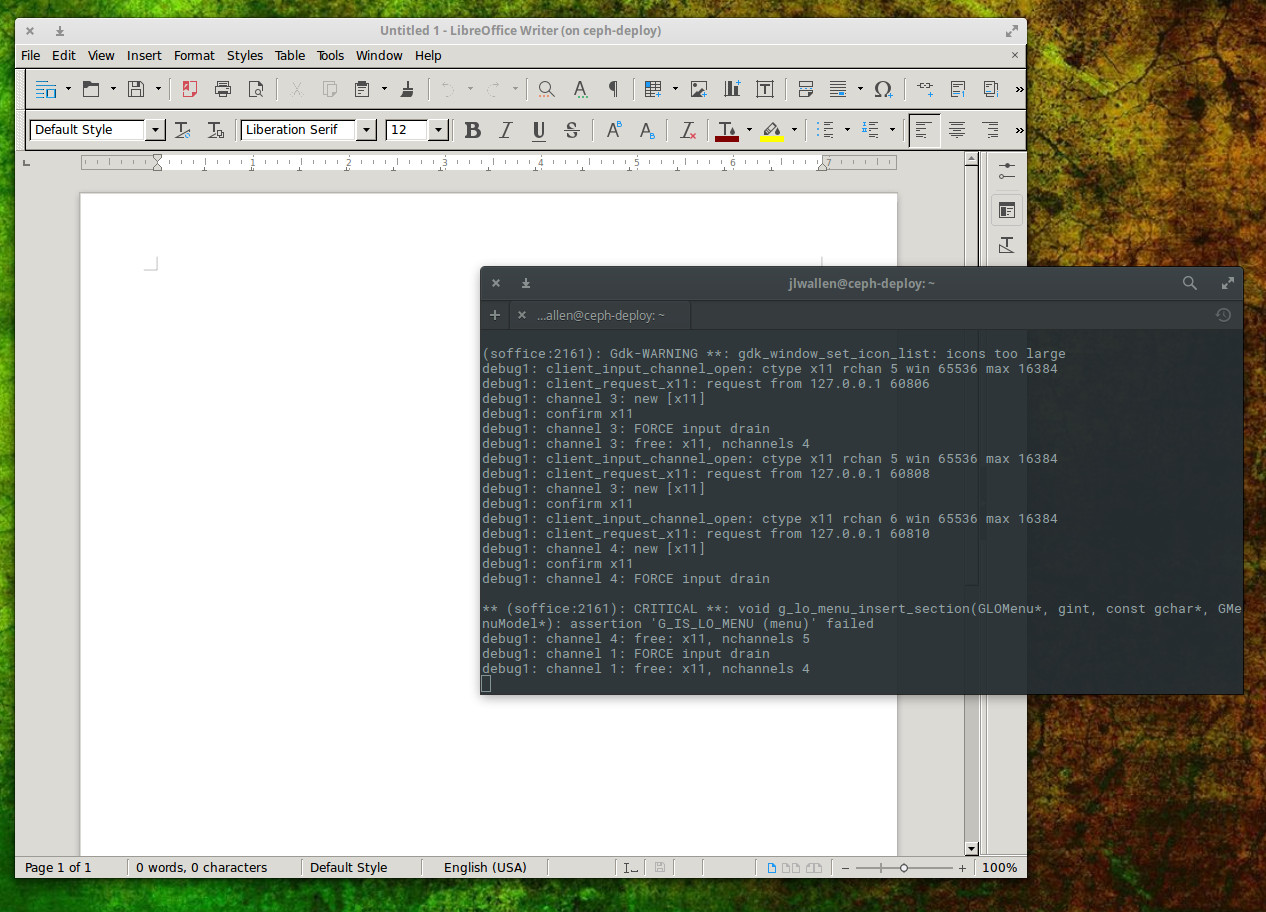1266x912 pixels.
Task: Open the File menu
Action: point(31,56)
